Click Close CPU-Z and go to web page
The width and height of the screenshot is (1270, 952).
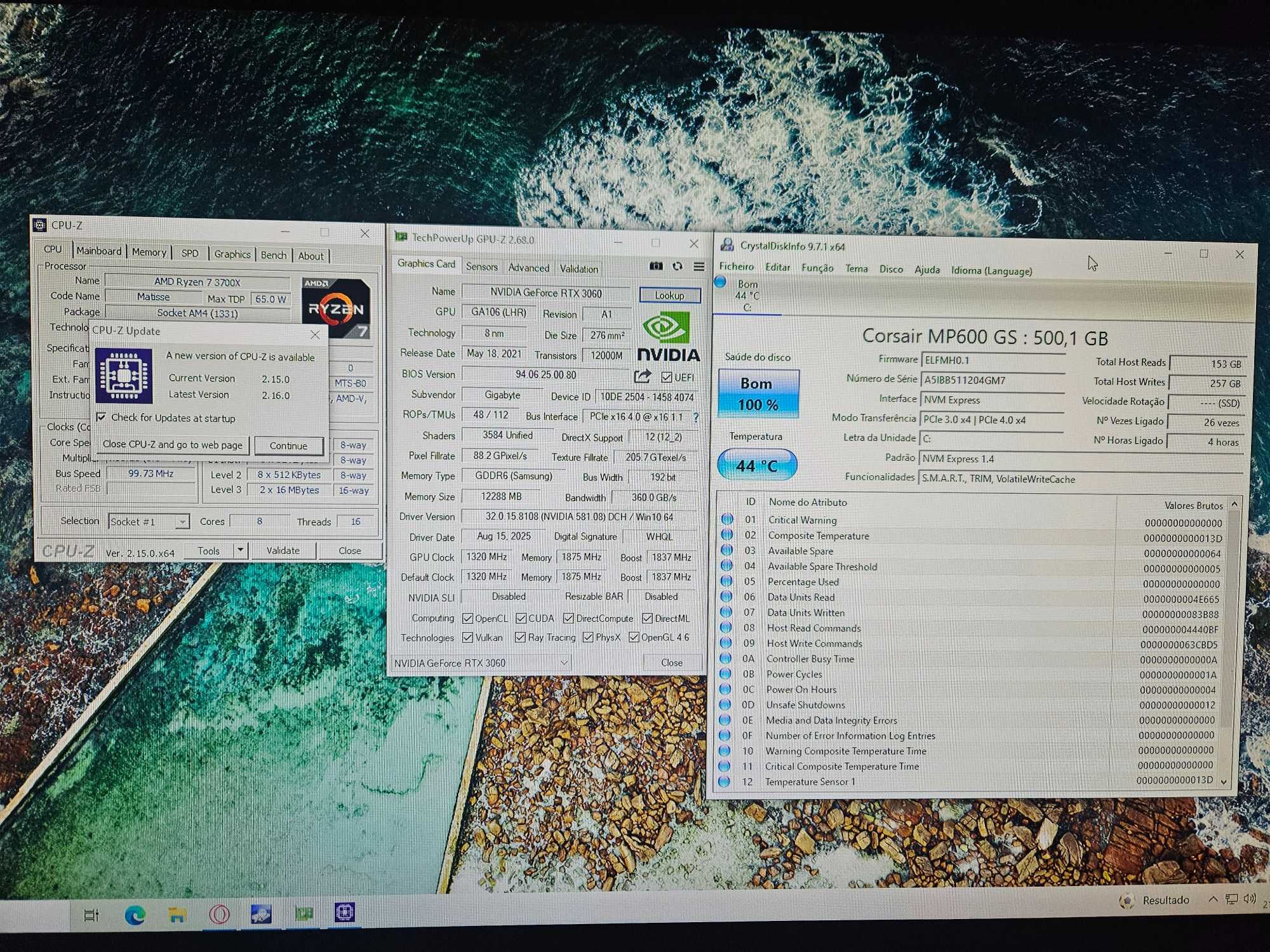pyautogui.click(x=173, y=444)
